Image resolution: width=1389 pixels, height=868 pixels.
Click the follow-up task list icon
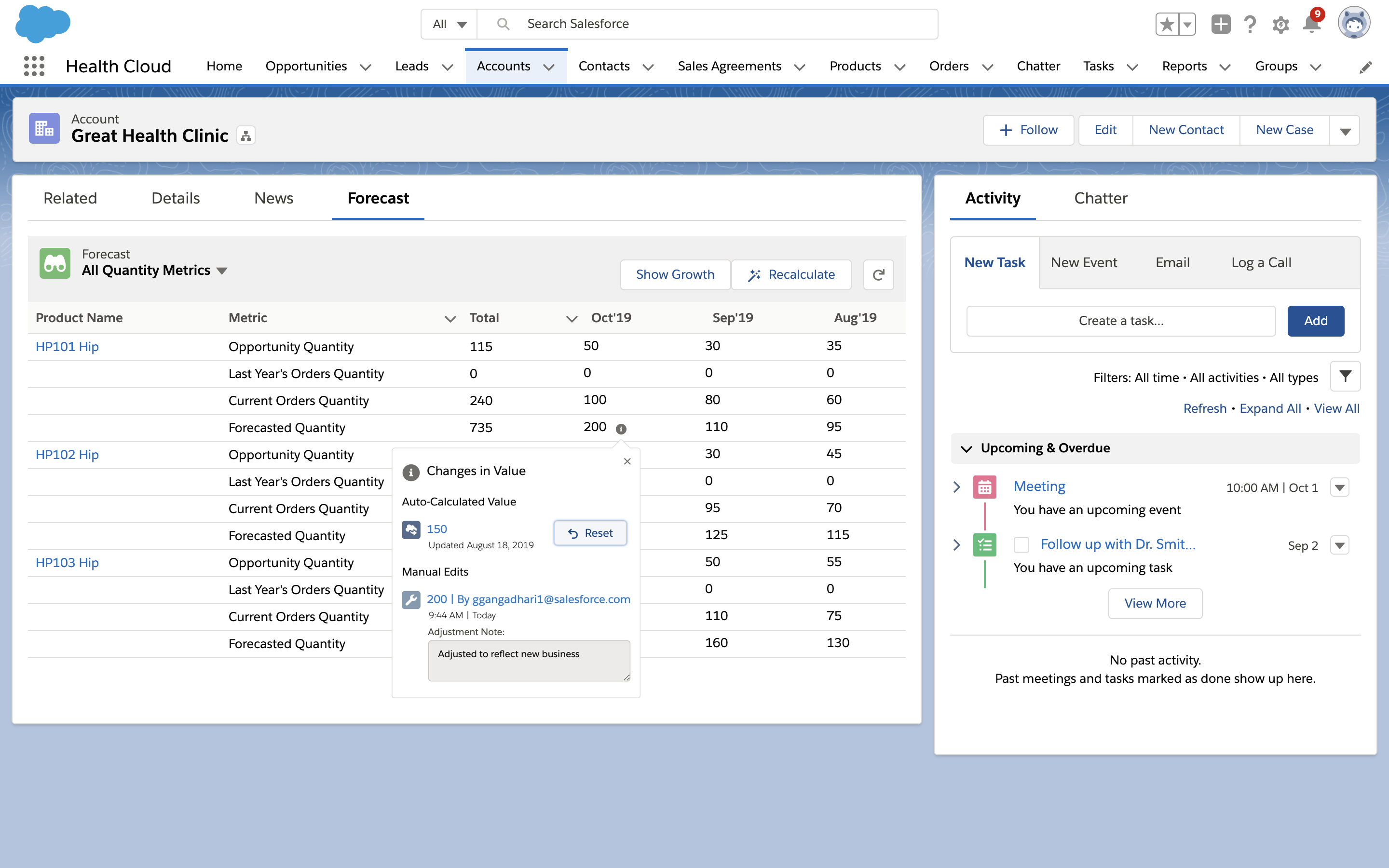click(x=984, y=545)
